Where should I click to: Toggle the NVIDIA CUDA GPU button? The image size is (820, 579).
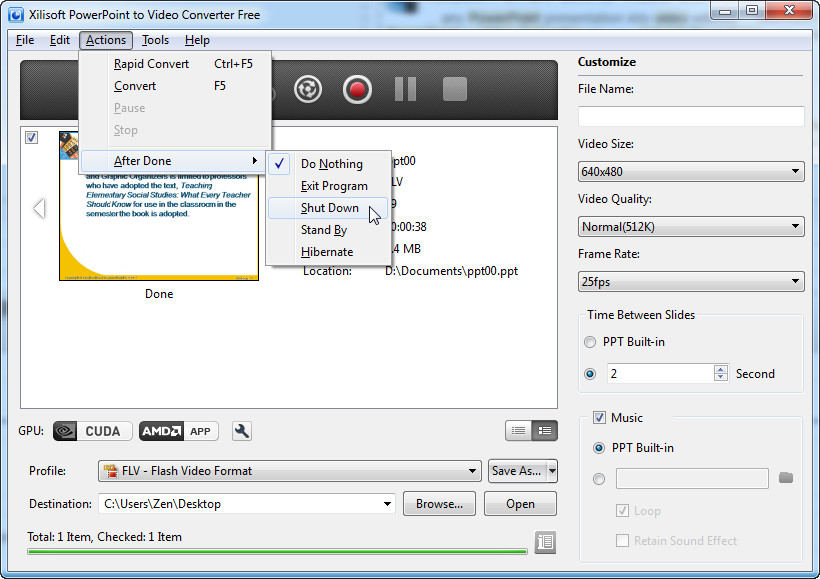click(x=92, y=431)
